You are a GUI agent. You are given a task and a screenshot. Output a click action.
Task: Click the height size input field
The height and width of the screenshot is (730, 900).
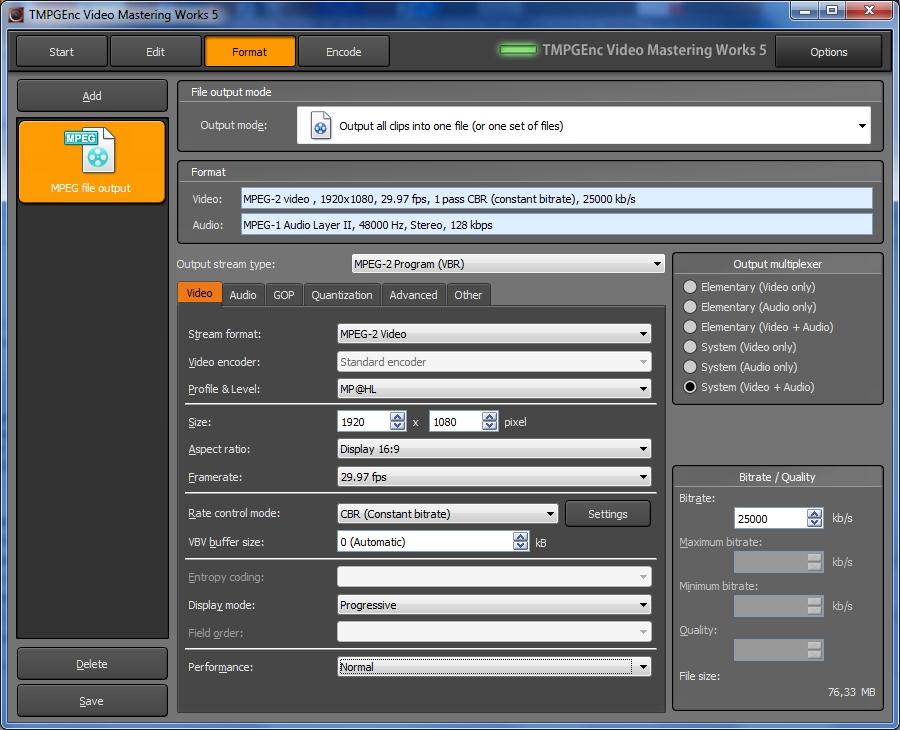pos(456,421)
